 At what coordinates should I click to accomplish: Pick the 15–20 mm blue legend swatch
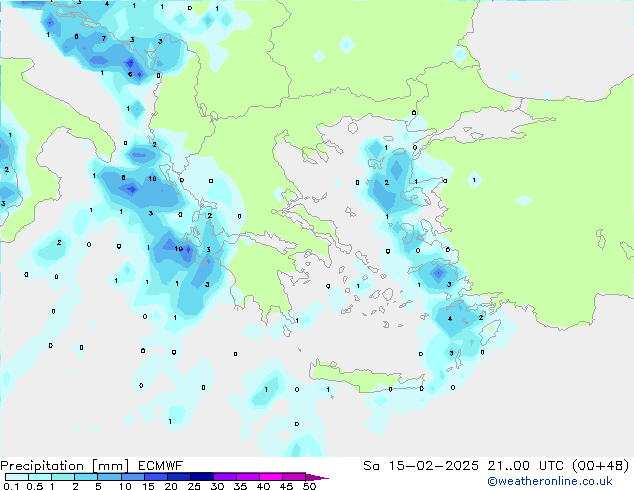[x=156, y=477]
